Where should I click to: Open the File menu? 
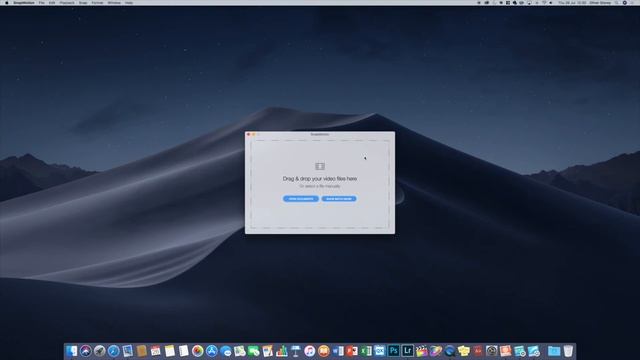click(42, 3)
